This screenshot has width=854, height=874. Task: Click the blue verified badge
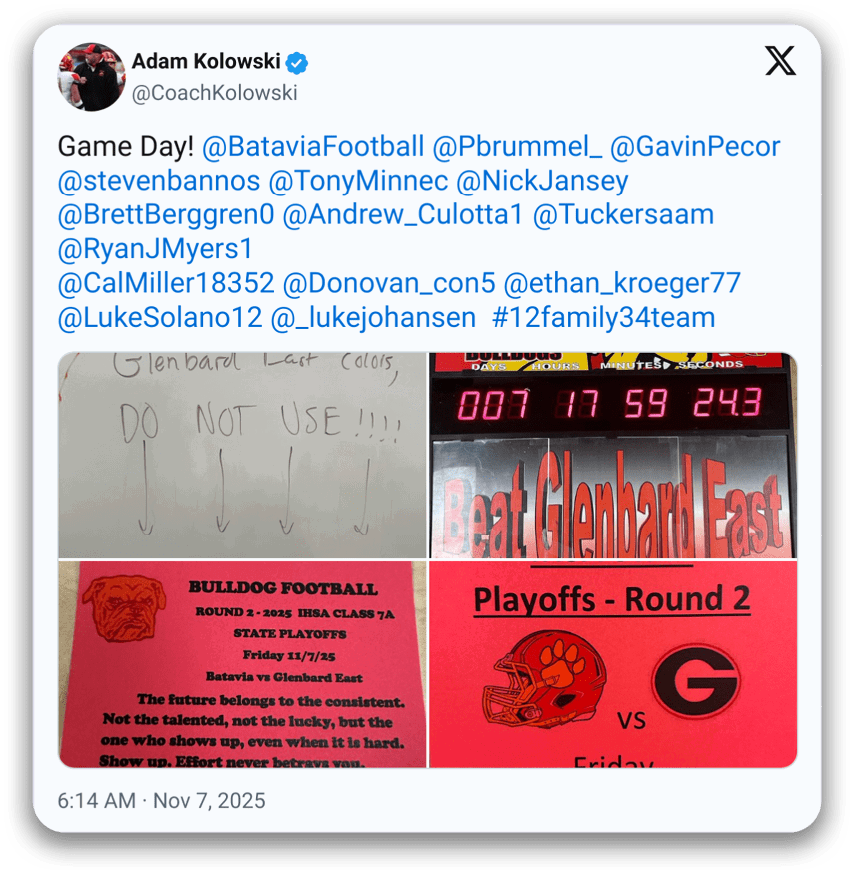tap(297, 62)
